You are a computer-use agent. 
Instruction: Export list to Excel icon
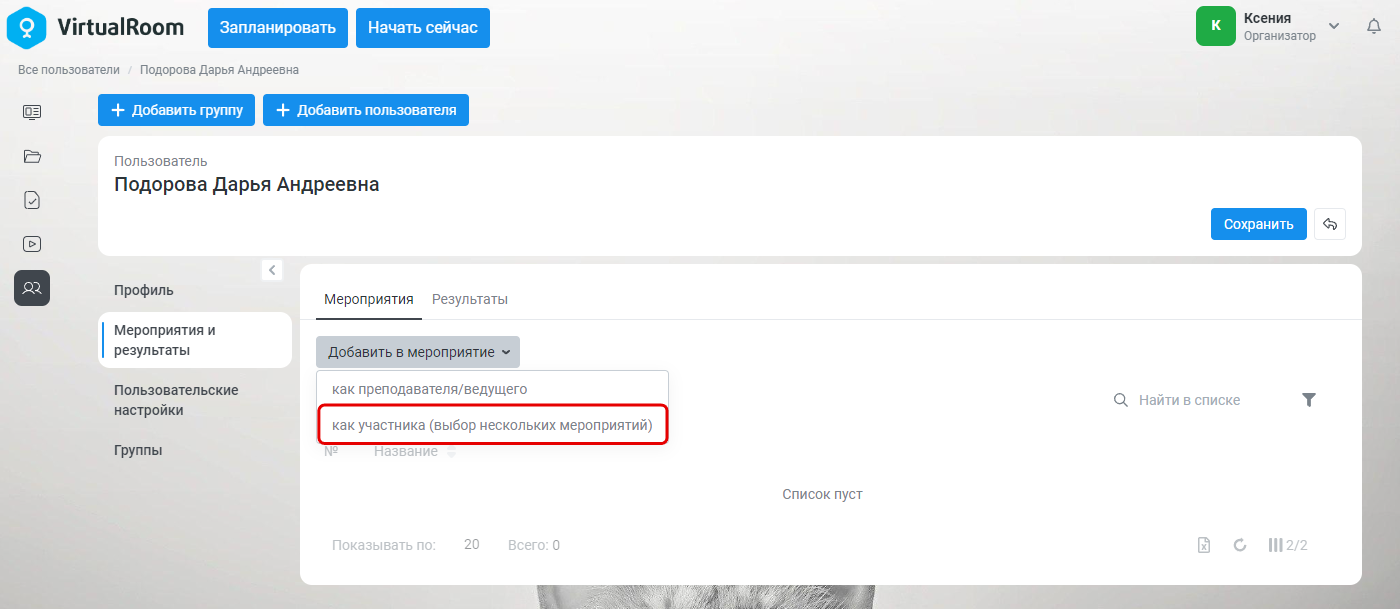[1205, 545]
